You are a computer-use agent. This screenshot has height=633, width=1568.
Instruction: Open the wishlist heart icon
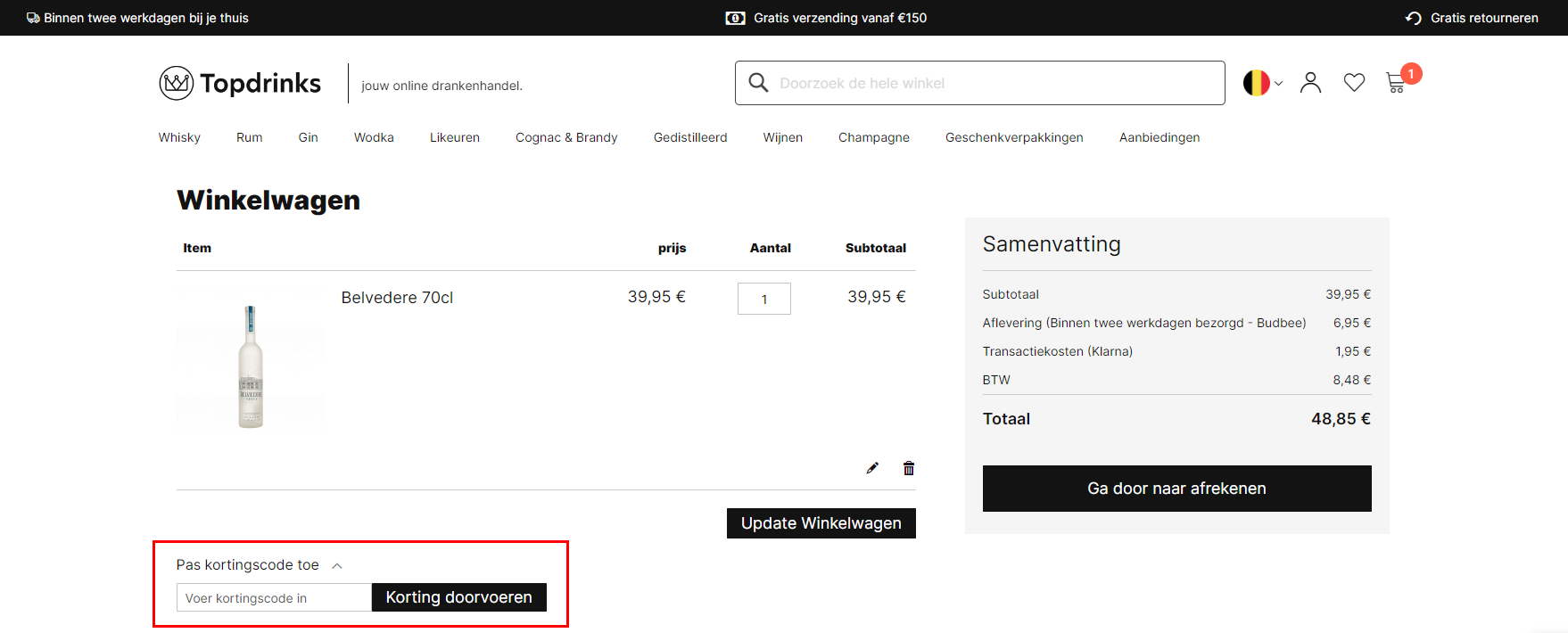click(1354, 83)
